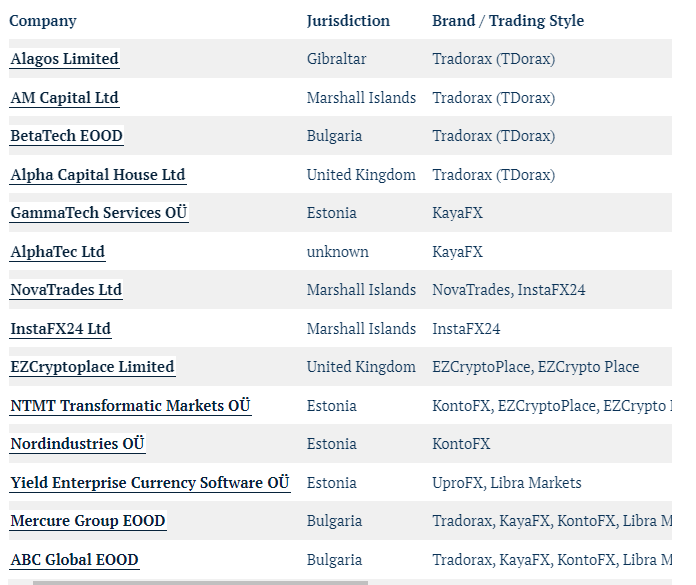Screen dimensions: 696x585
Task: Follow the Mercure Group EOOD link
Action: coord(88,521)
